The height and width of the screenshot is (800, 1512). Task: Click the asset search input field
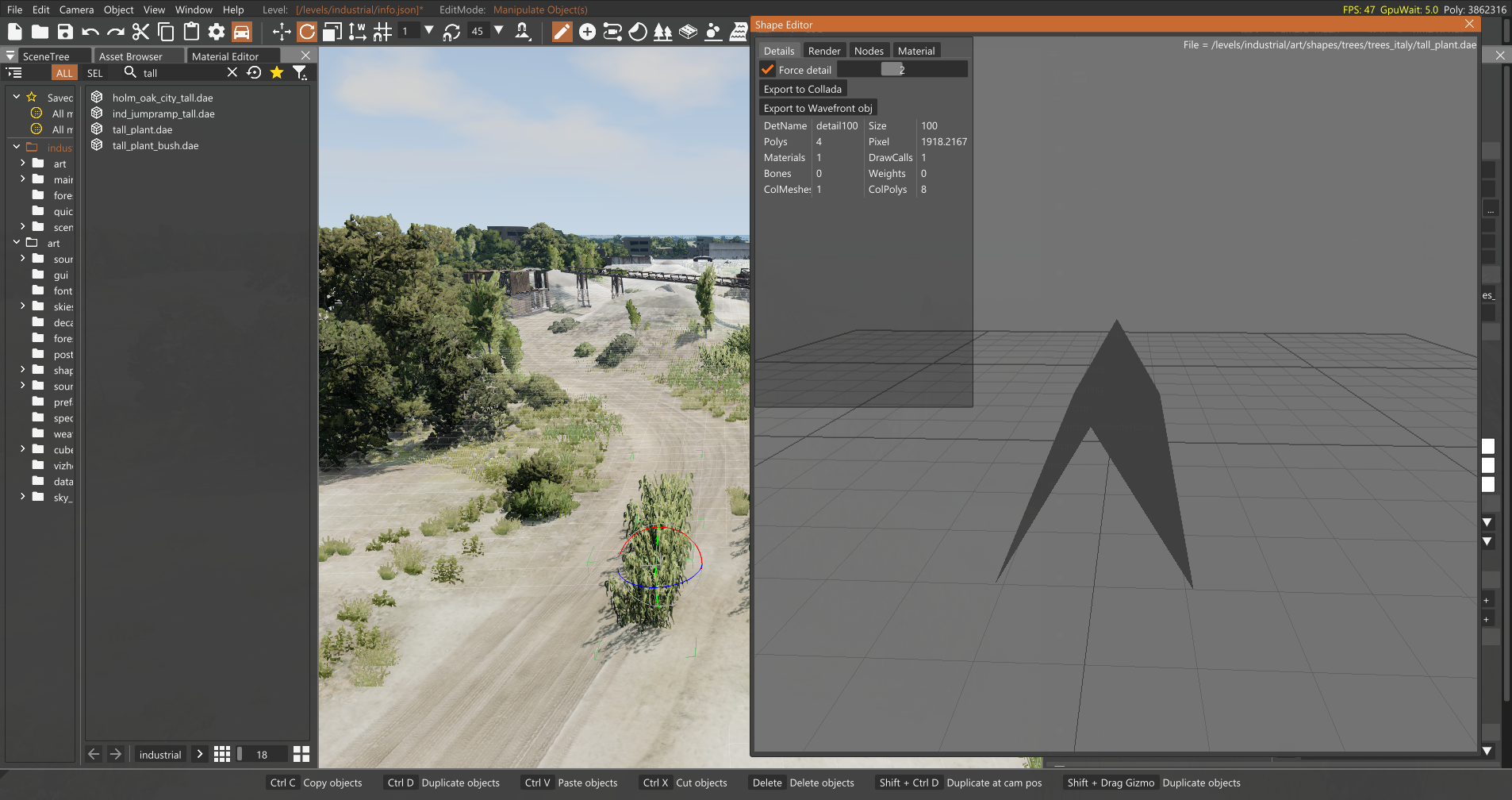[x=182, y=73]
